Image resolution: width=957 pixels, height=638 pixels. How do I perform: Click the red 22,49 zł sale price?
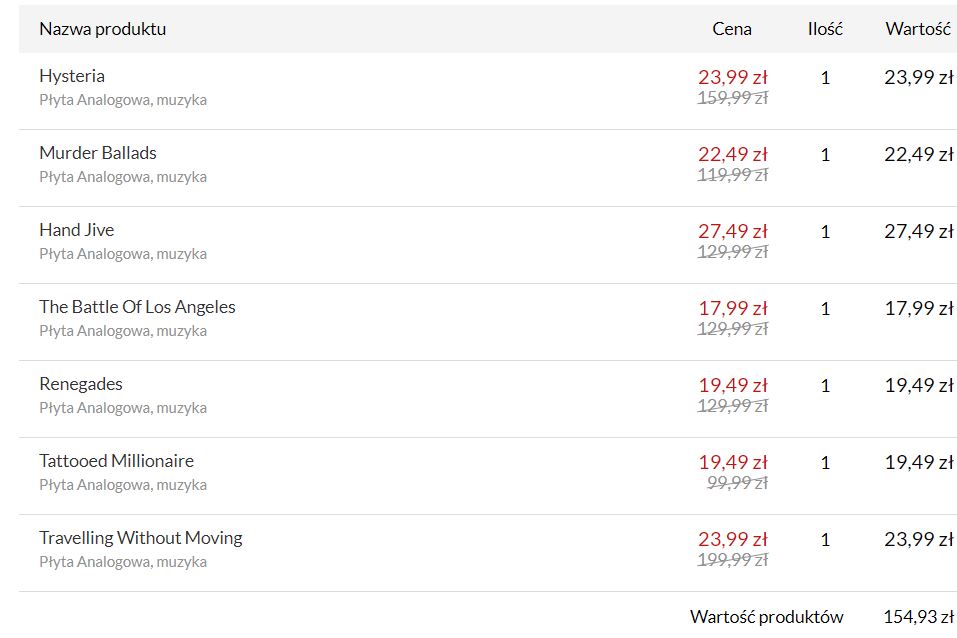pos(732,154)
